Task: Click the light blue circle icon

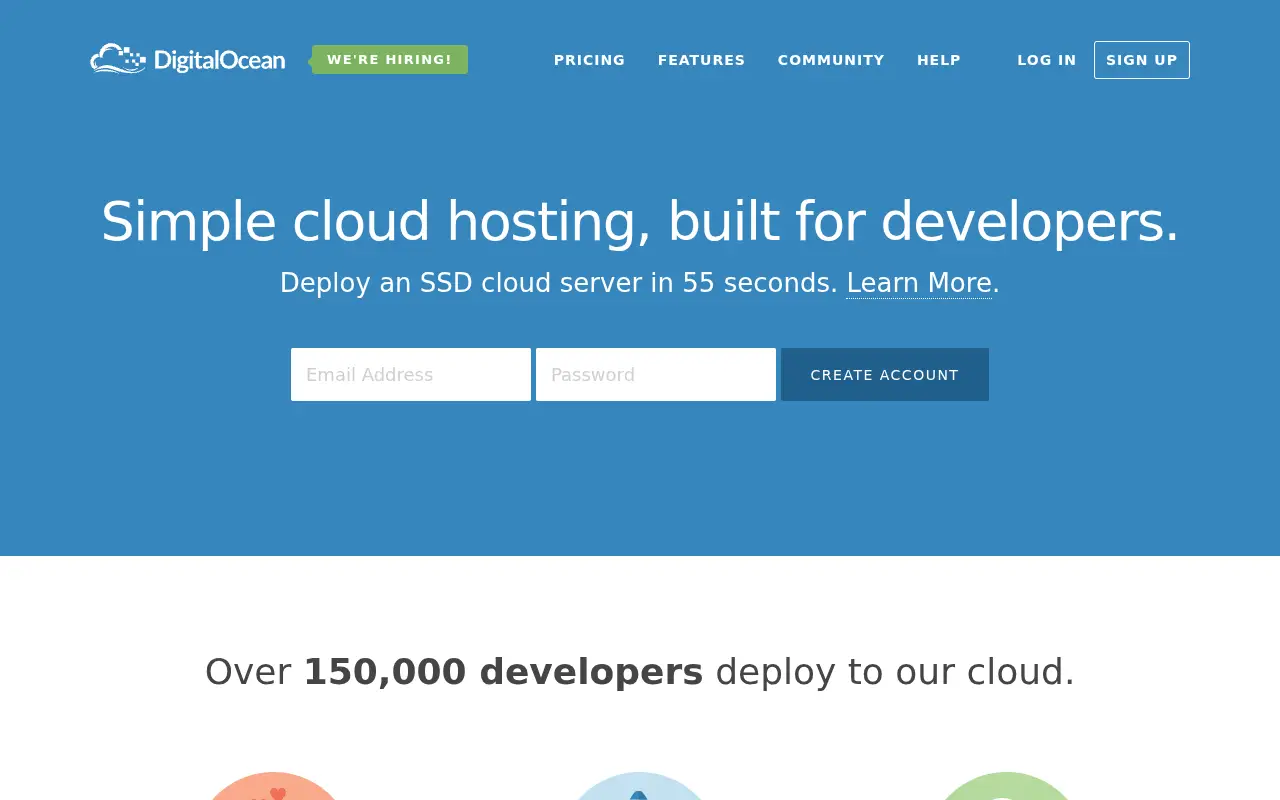Action: [x=640, y=786]
